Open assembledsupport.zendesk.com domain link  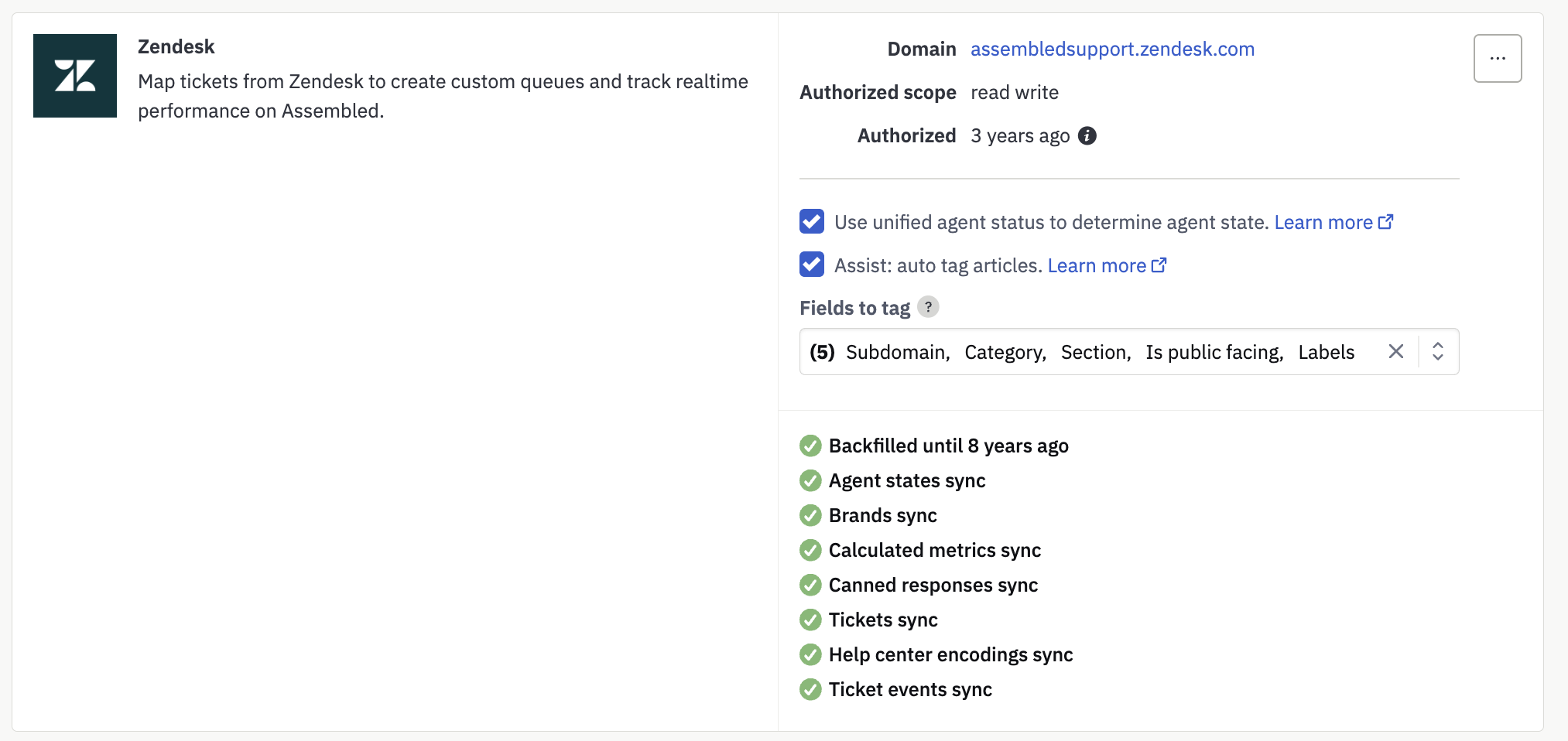tap(1112, 49)
